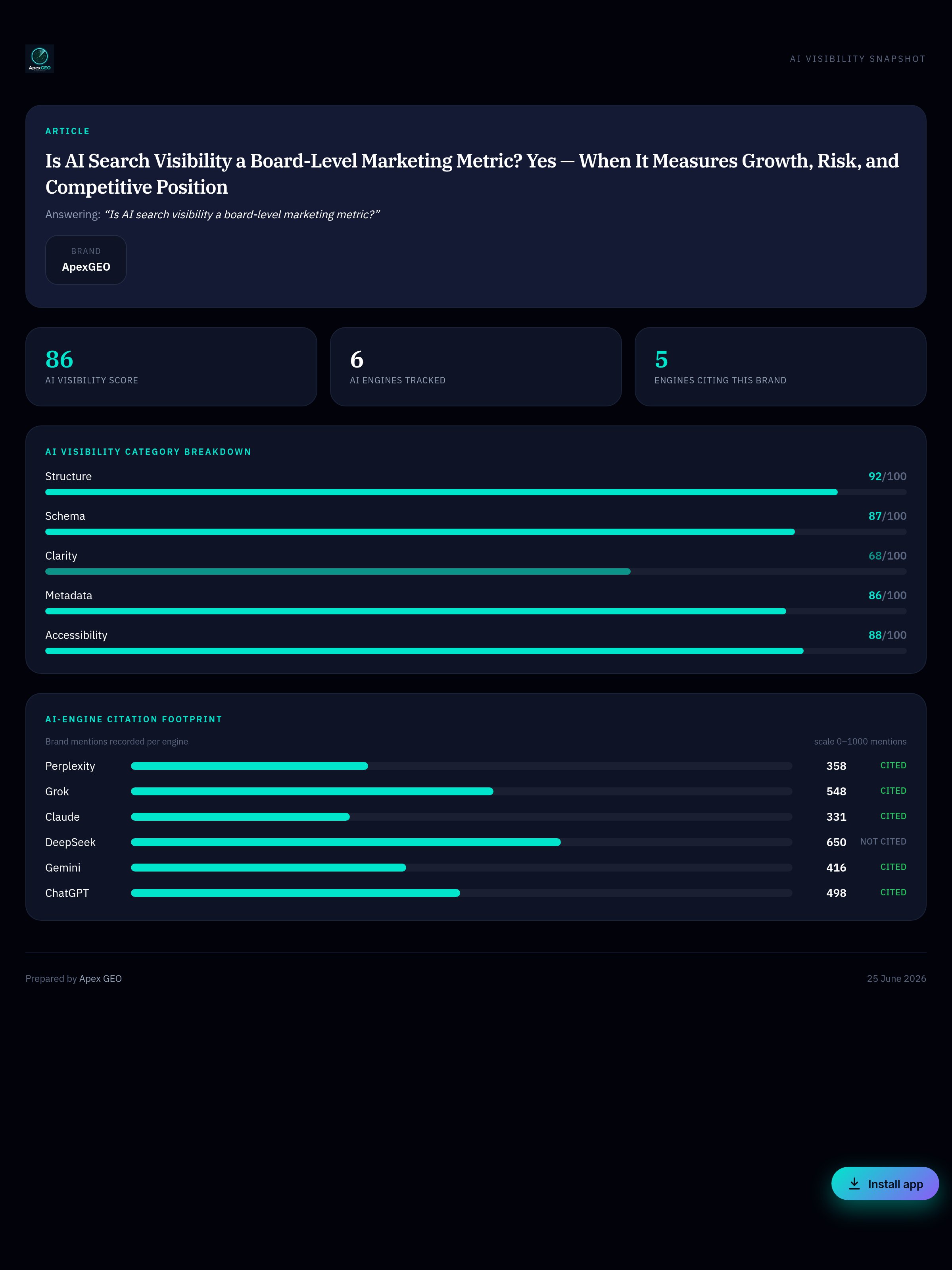This screenshot has width=952, height=1270.
Task: Click the CITED status for ChatGPT
Action: click(x=893, y=892)
